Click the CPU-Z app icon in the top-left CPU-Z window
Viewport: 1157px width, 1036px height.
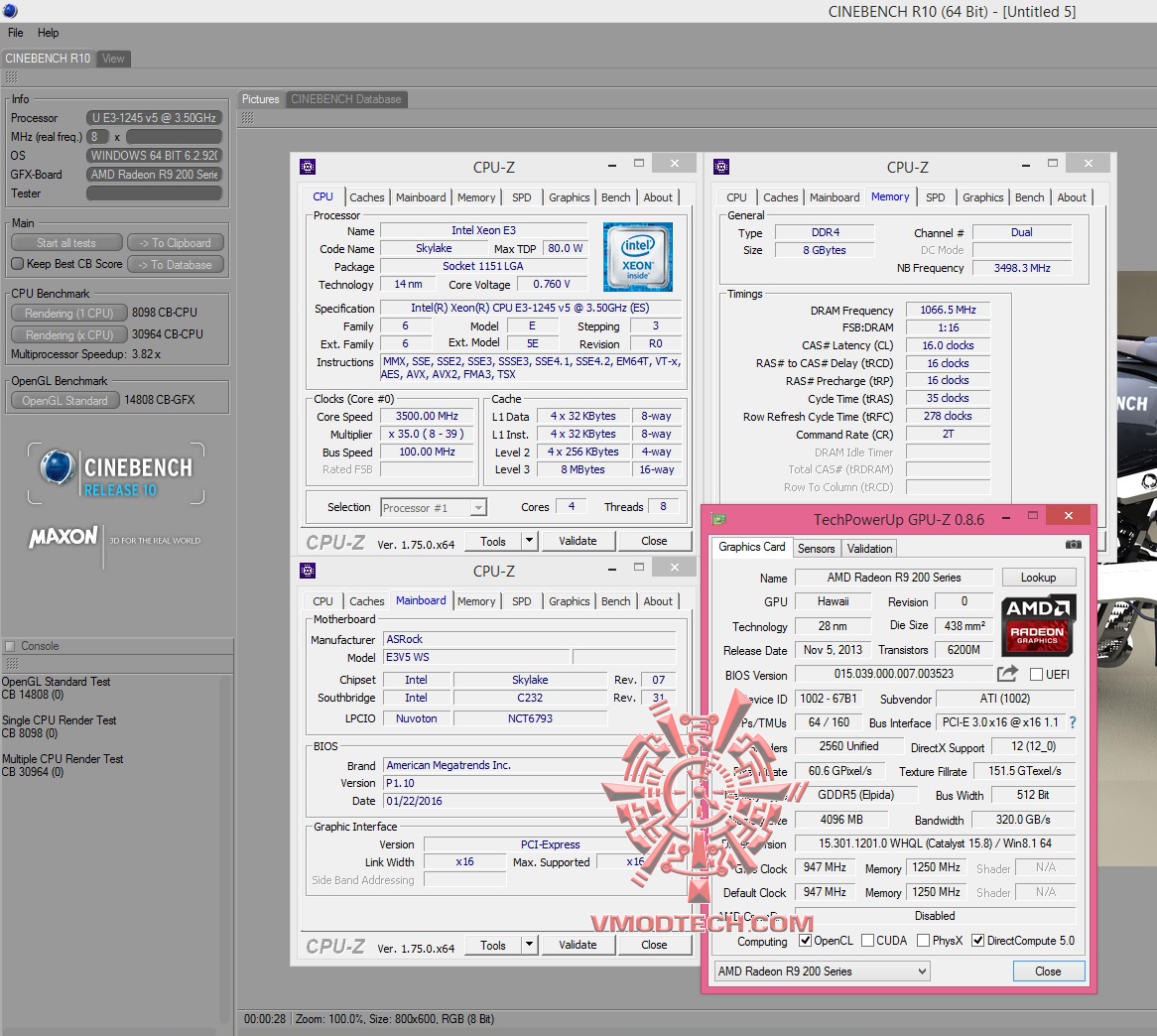[307, 167]
